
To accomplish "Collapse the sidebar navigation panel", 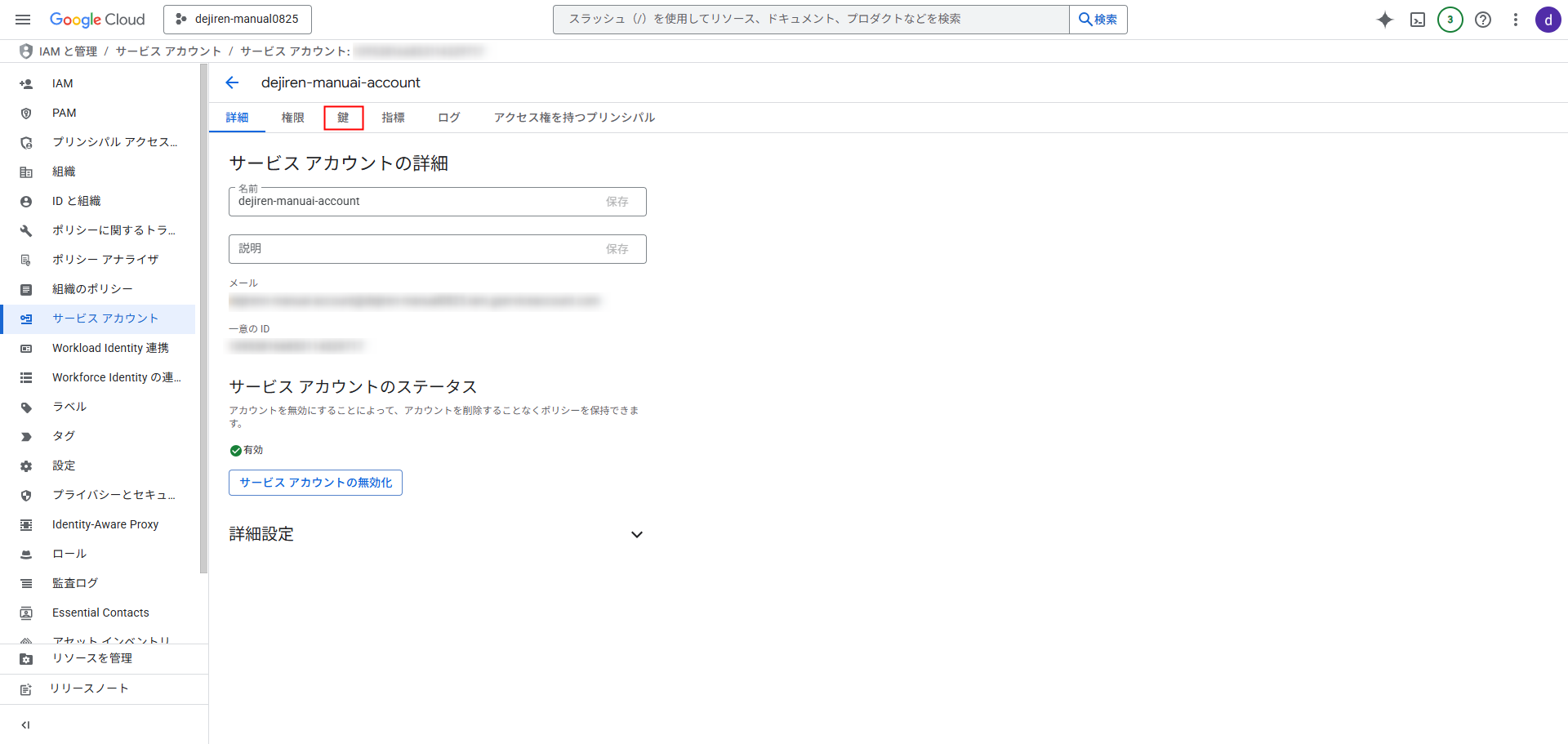I will [x=25, y=724].
